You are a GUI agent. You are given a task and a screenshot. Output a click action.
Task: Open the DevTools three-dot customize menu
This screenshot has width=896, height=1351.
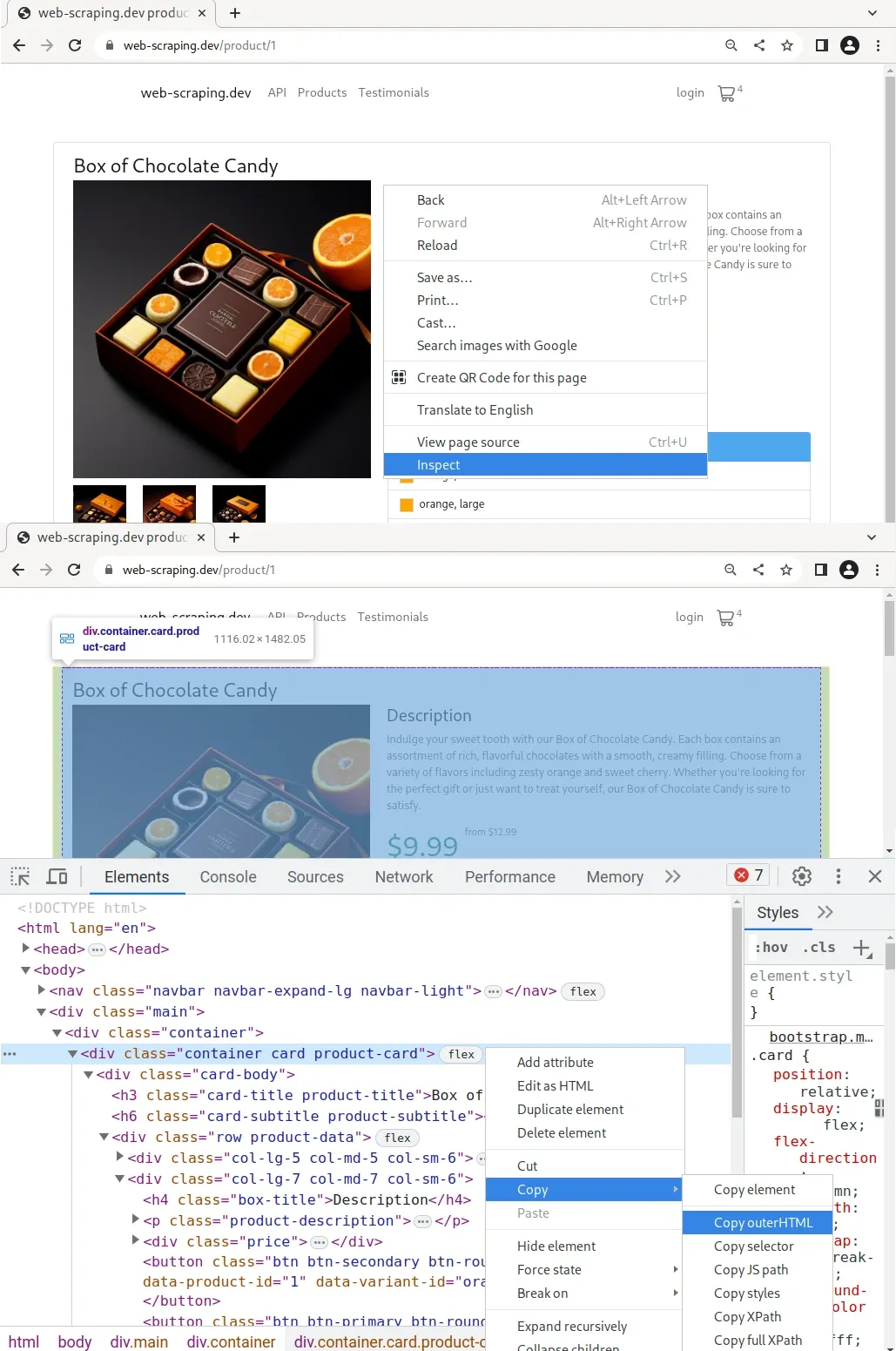pos(838,876)
